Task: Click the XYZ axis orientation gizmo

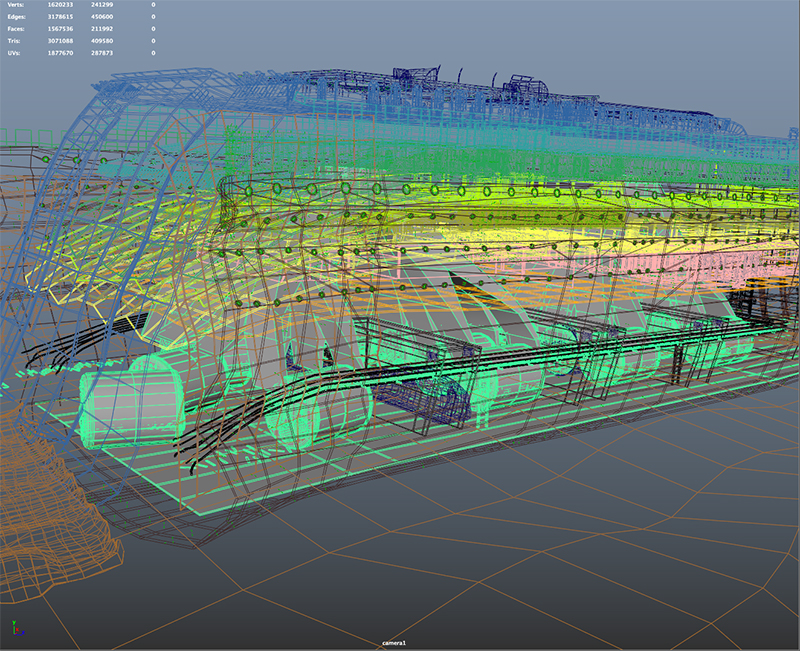Action: pyautogui.click(x=17, y=629)
